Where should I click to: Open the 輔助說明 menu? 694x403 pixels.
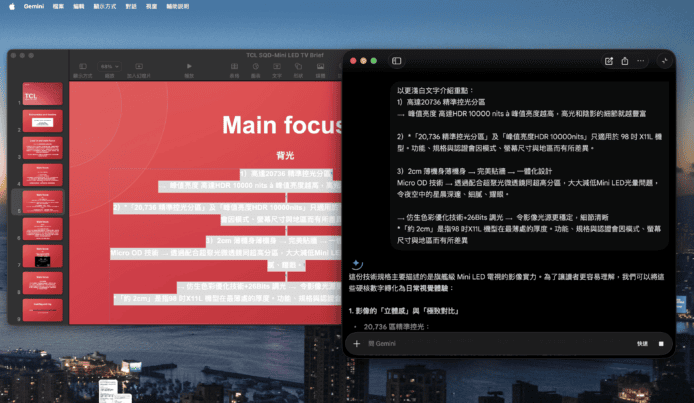(177, 6)
